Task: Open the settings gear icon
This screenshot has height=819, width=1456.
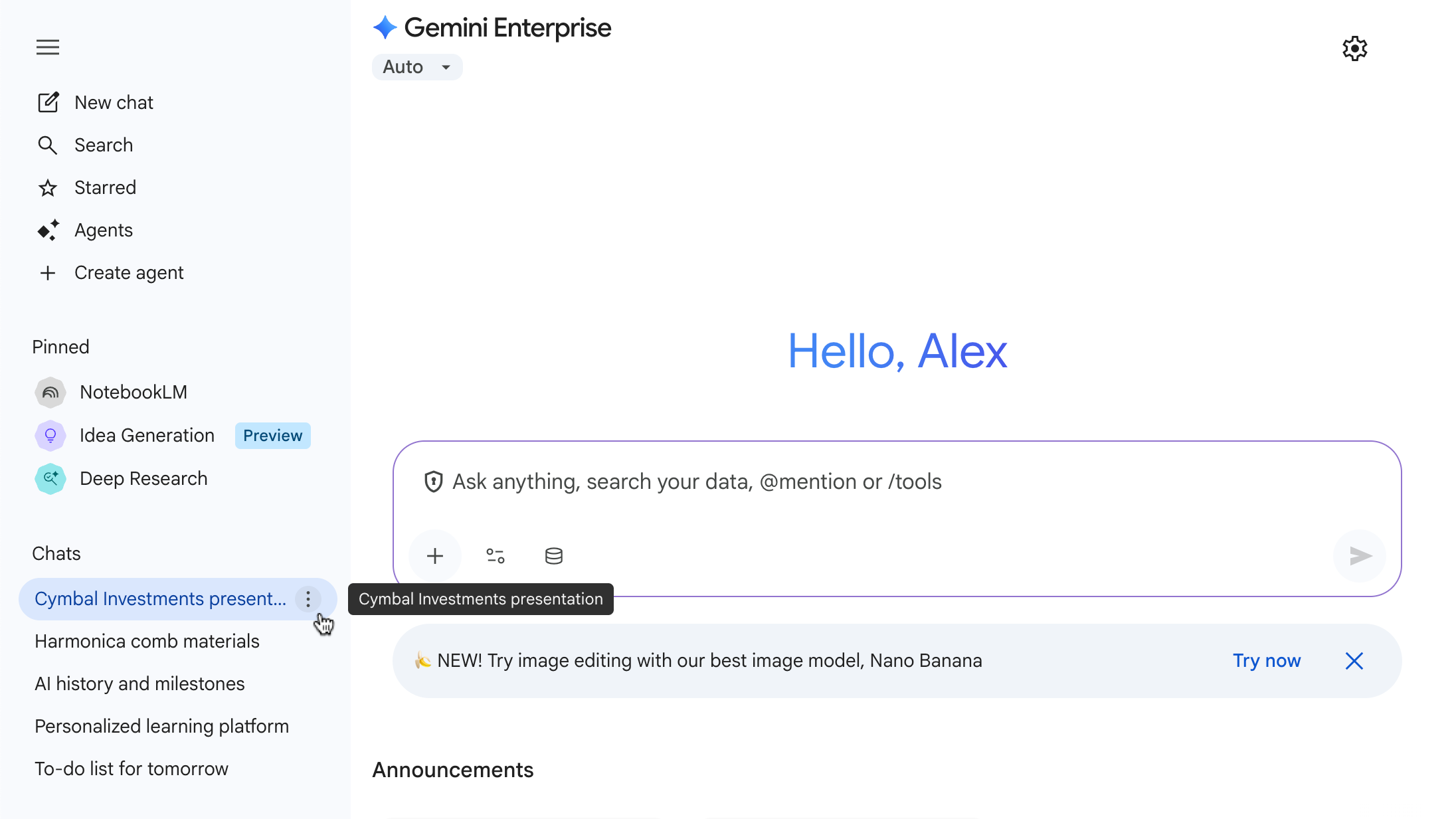Action: tap(1354, 48)
